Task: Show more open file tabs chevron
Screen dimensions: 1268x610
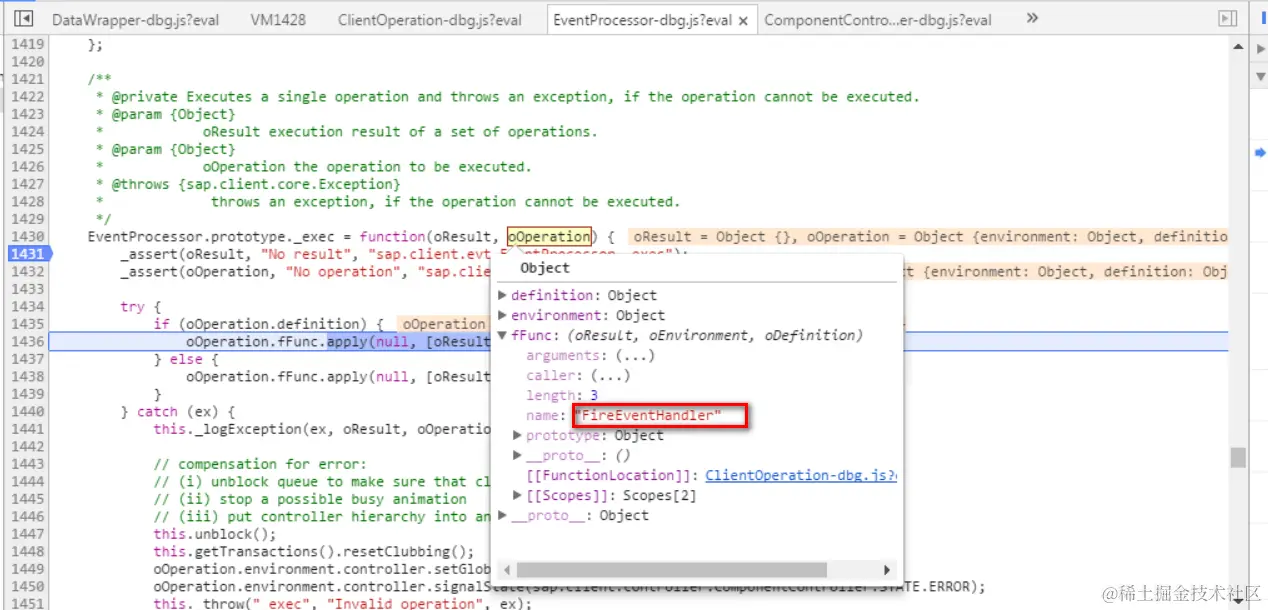Action: tap(1032, 18)
